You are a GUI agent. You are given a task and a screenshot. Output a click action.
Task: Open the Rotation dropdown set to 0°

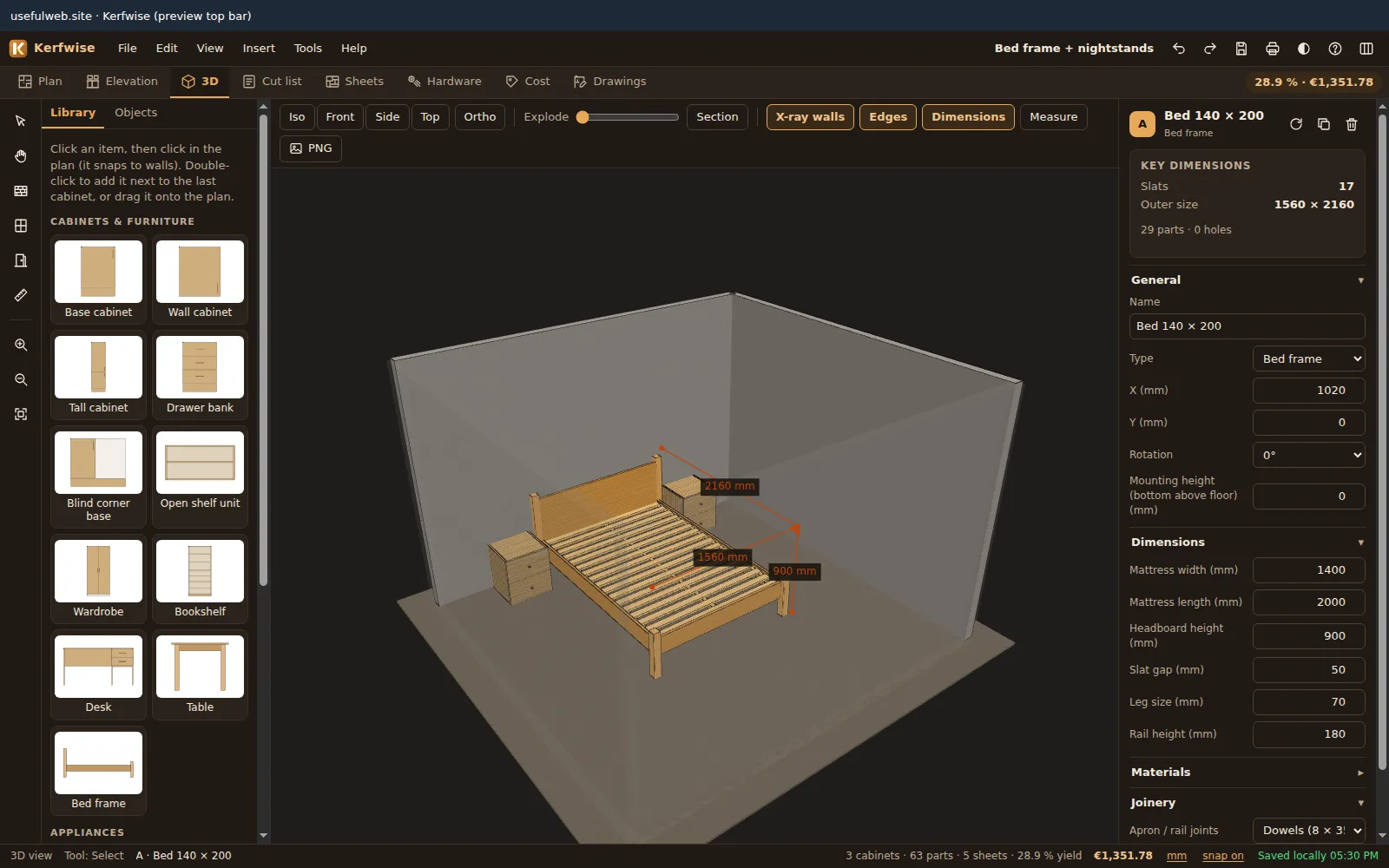1308,455
